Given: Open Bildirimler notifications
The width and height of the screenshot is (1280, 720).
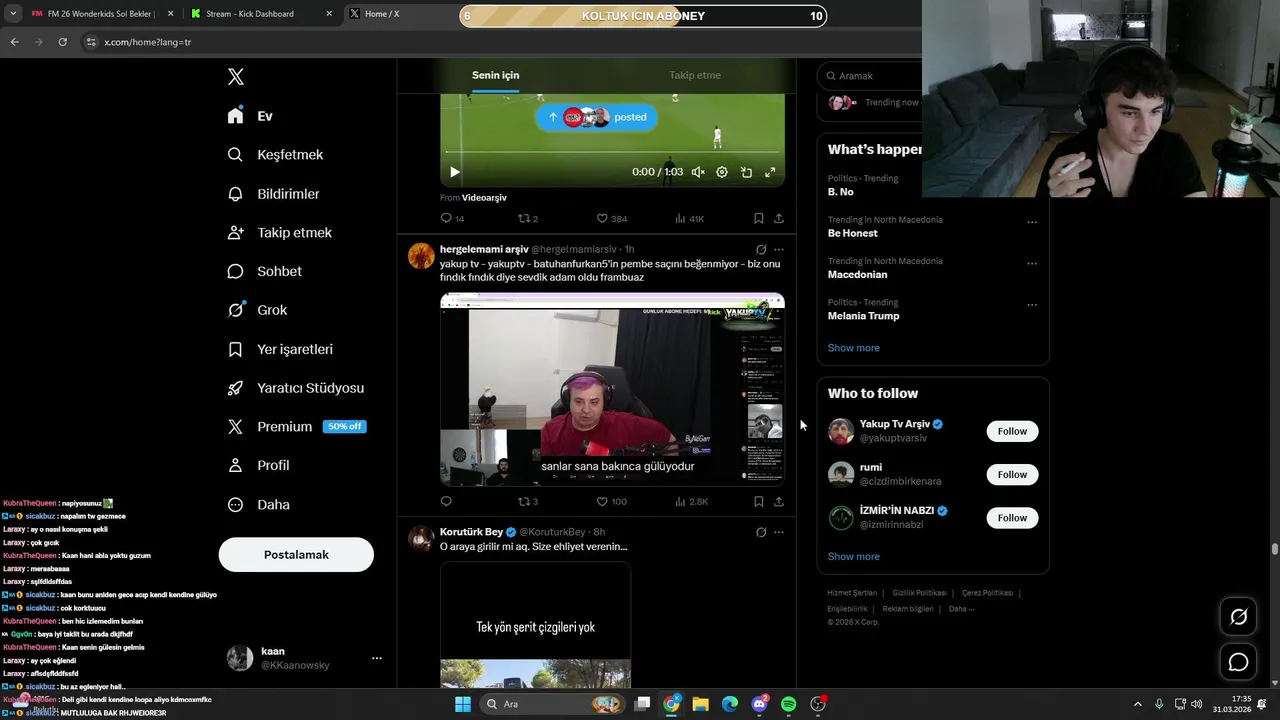Looking at the screenshot, I should (273, 194).
